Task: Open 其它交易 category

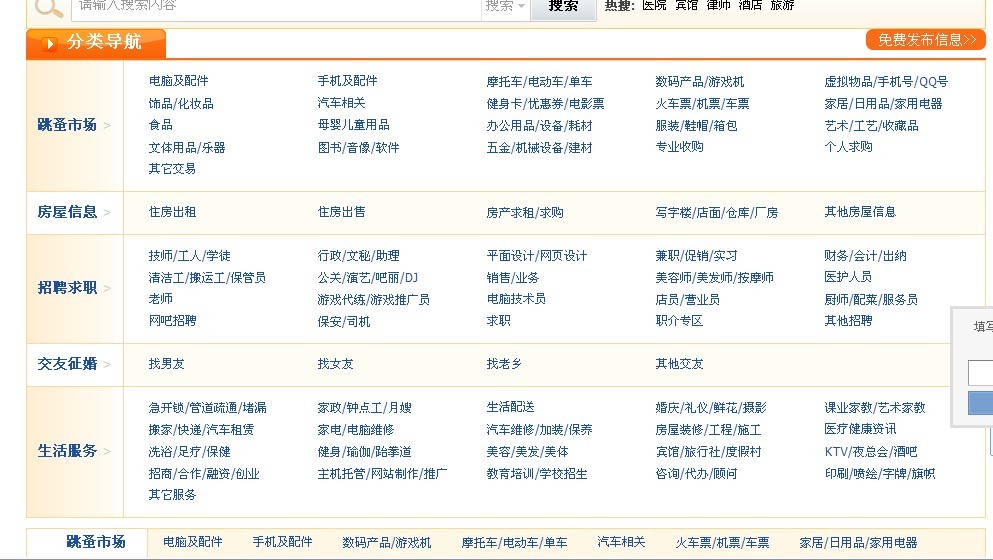Action: click(x=172, y=169)
